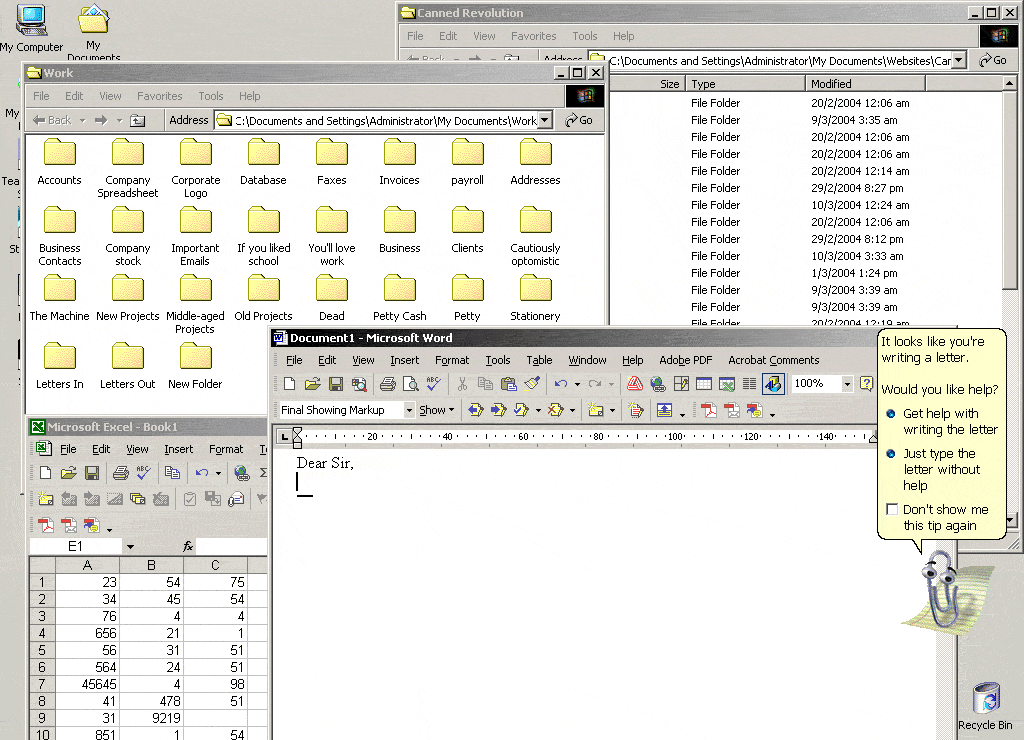Screen dimensions: 1024x740
Task: Open the Word zoom percentage dropdown
Action: (x=847, y=384)
